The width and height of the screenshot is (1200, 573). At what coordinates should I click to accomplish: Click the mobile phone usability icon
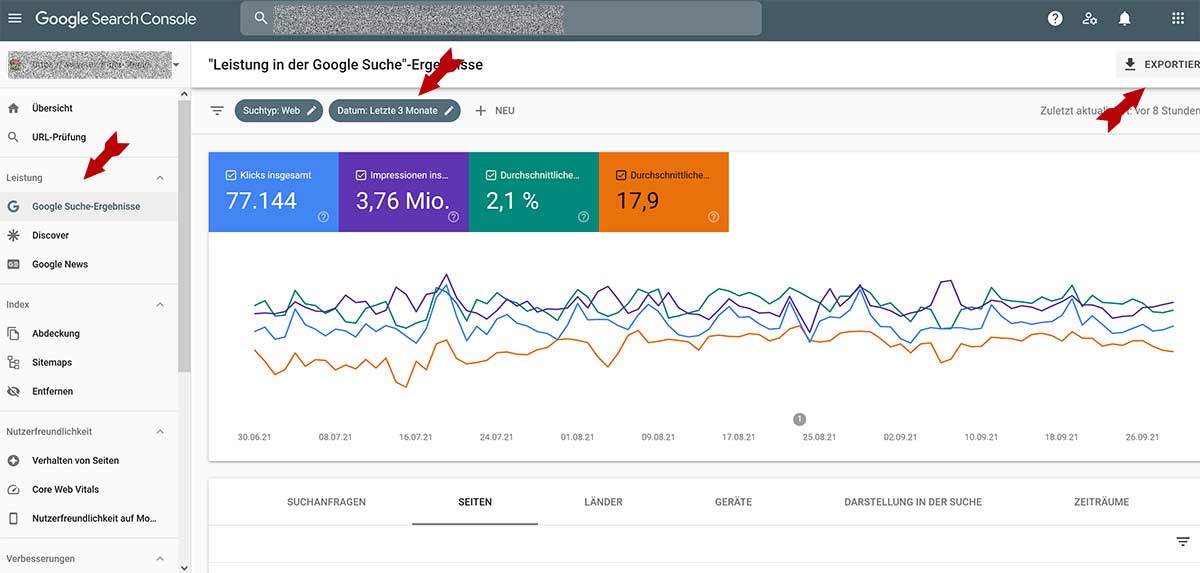(x=13, y=518)
